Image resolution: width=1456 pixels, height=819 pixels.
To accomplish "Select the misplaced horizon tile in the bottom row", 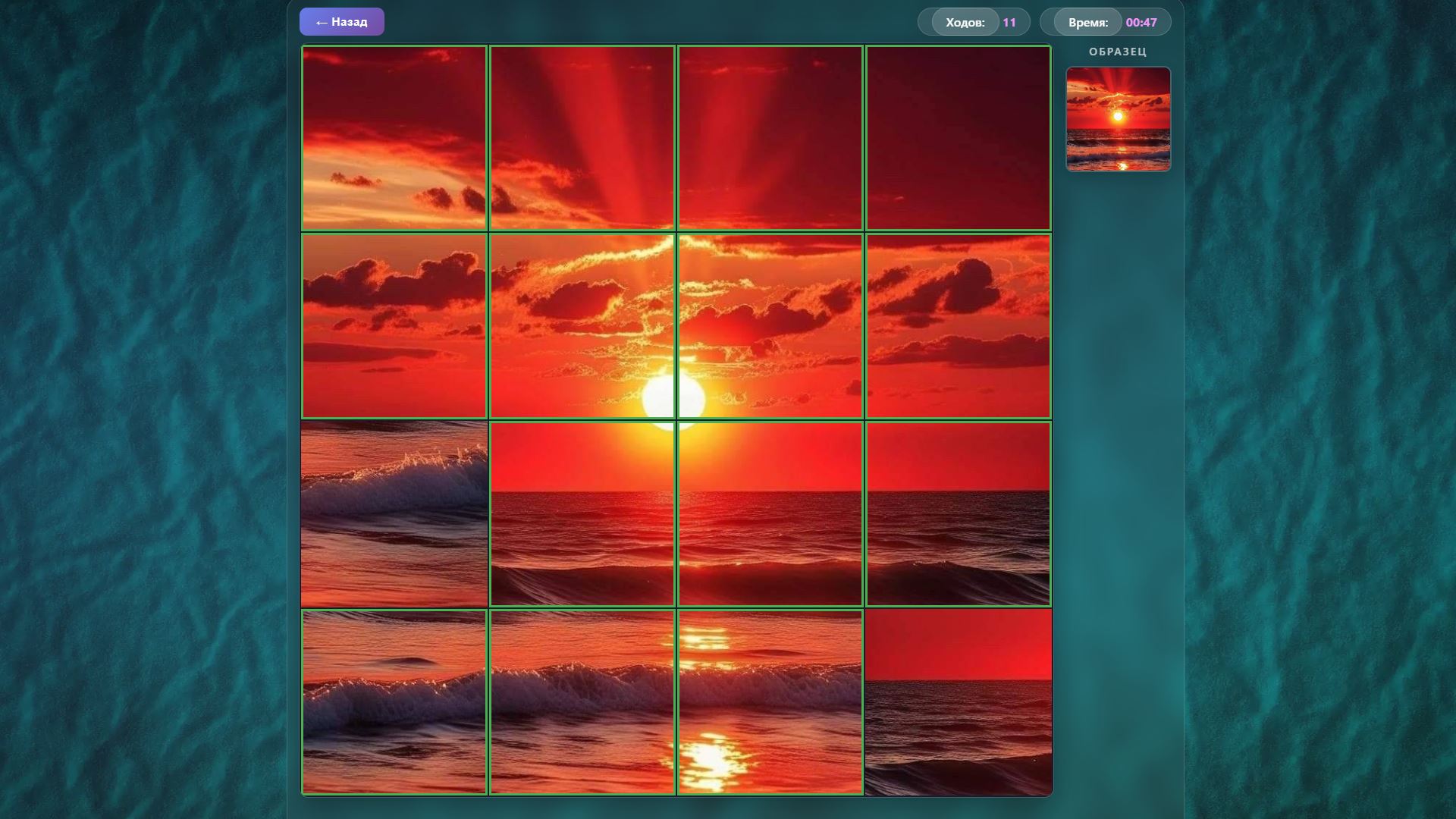I will 959,702.
